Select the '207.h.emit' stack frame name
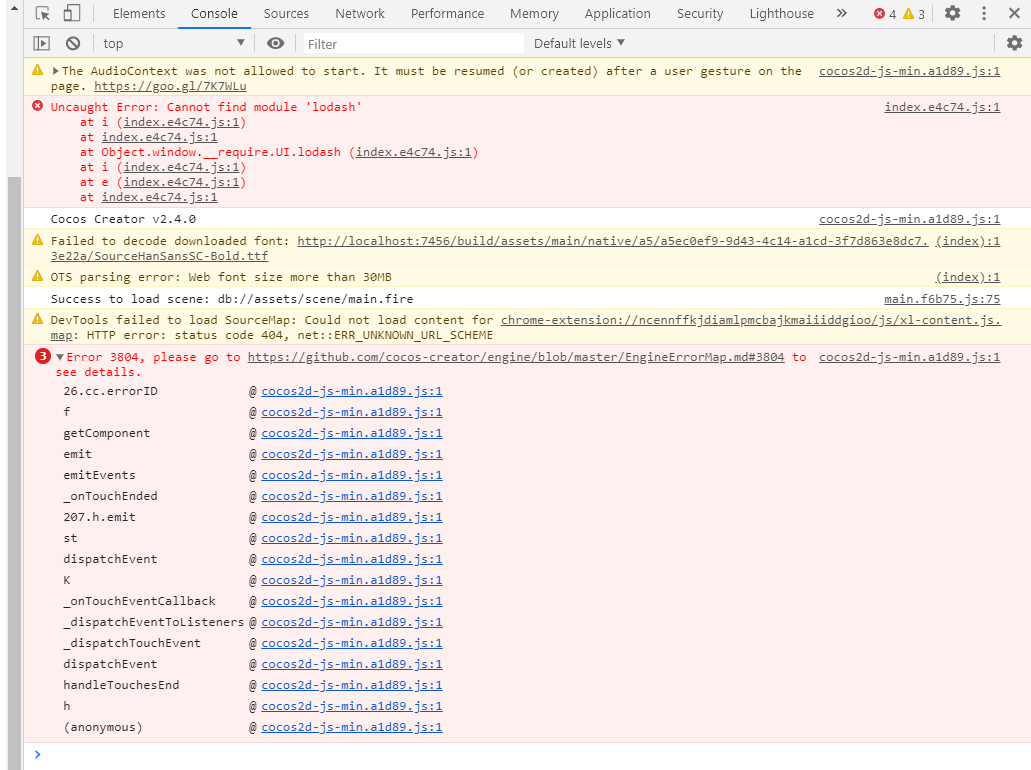The image size is (1031, 770). click(x=99, y=517)
